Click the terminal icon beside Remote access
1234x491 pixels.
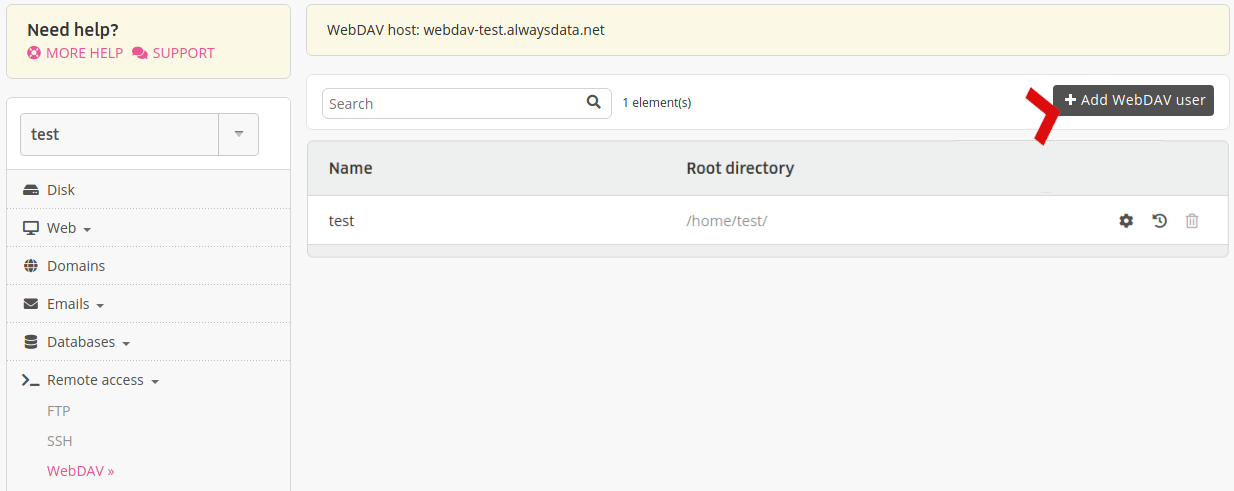point(31,380)
